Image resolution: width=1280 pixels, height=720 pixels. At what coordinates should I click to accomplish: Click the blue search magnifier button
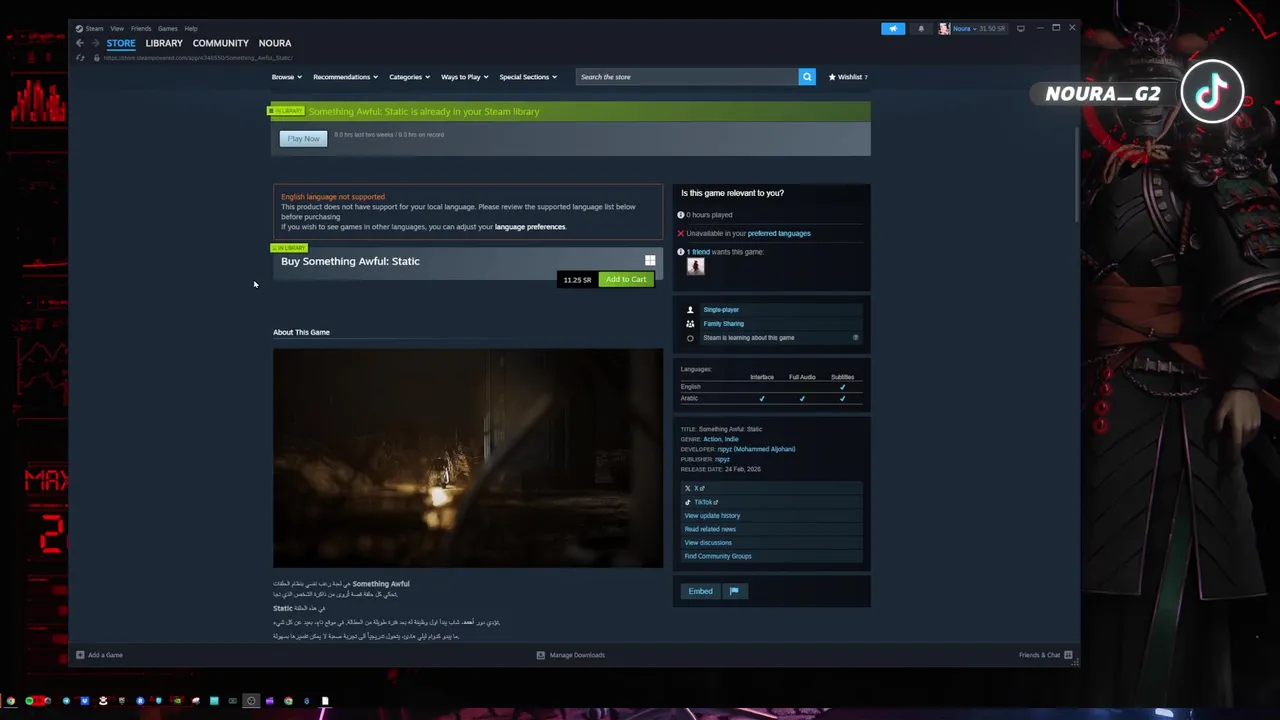(x=807, y=77)
